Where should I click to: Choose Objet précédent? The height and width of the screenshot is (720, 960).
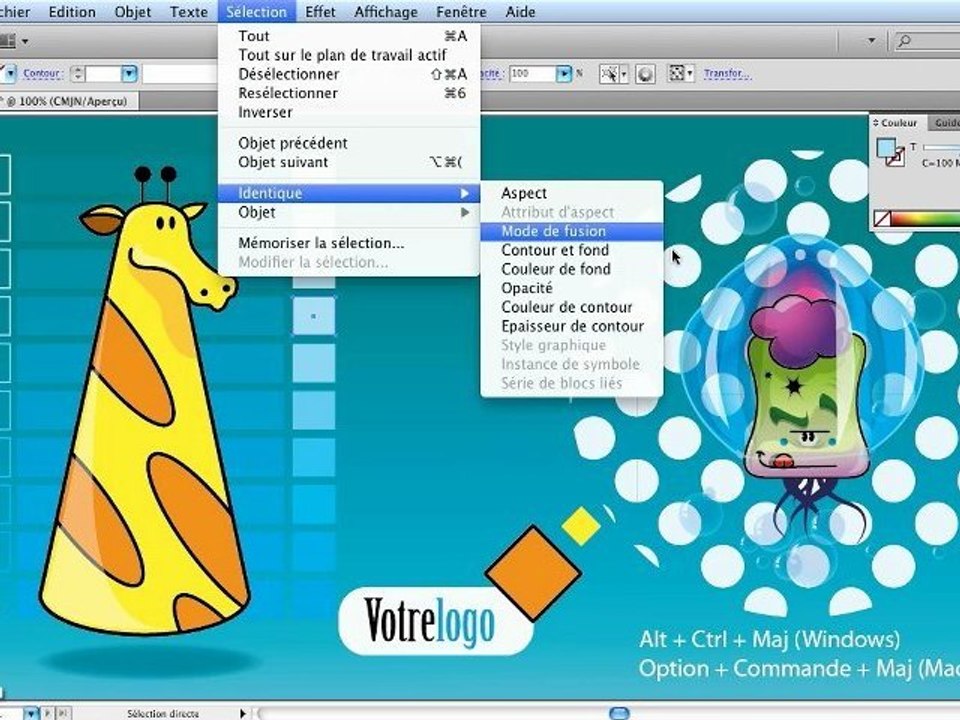coord(349,143)
